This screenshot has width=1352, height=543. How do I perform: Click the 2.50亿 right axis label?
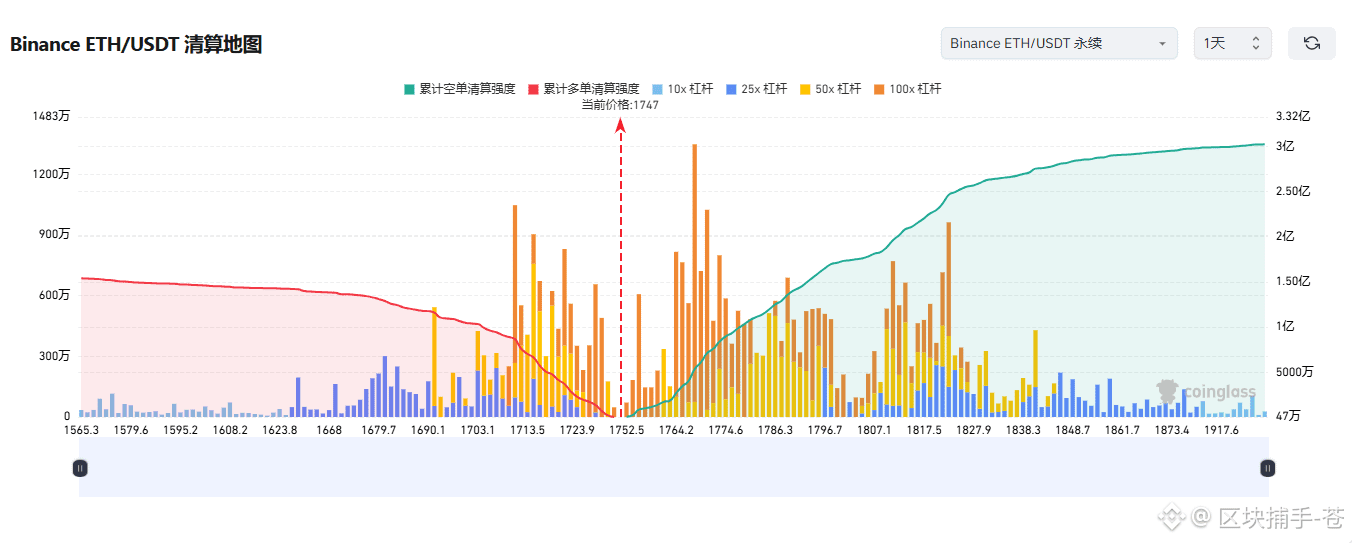[x=1293, y=191]
